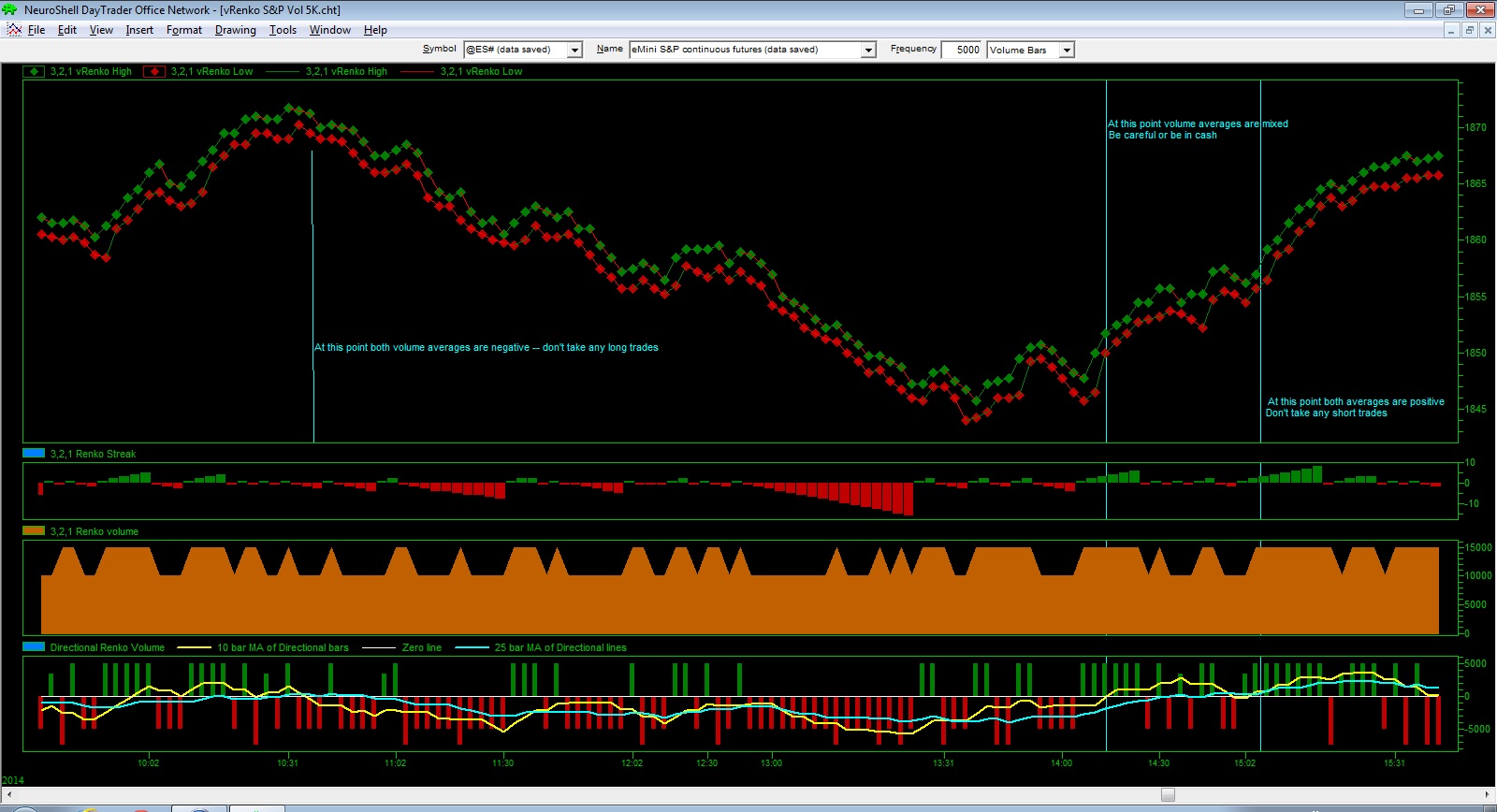This screenshot has width=1497, height=812.
Task: Click the orange Renko volume legend swatch
Action: pyautogui.click(x=34, y=530)
